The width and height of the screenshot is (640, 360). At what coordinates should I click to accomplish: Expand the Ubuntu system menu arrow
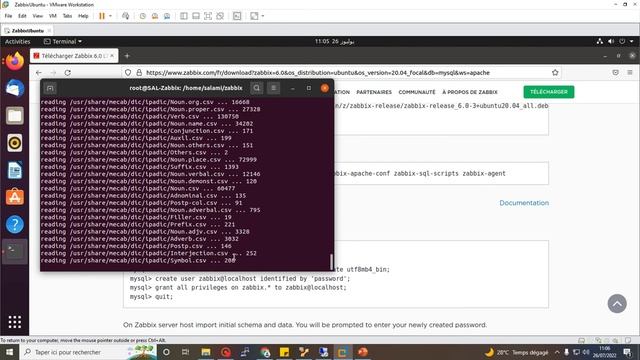point(631,41)
